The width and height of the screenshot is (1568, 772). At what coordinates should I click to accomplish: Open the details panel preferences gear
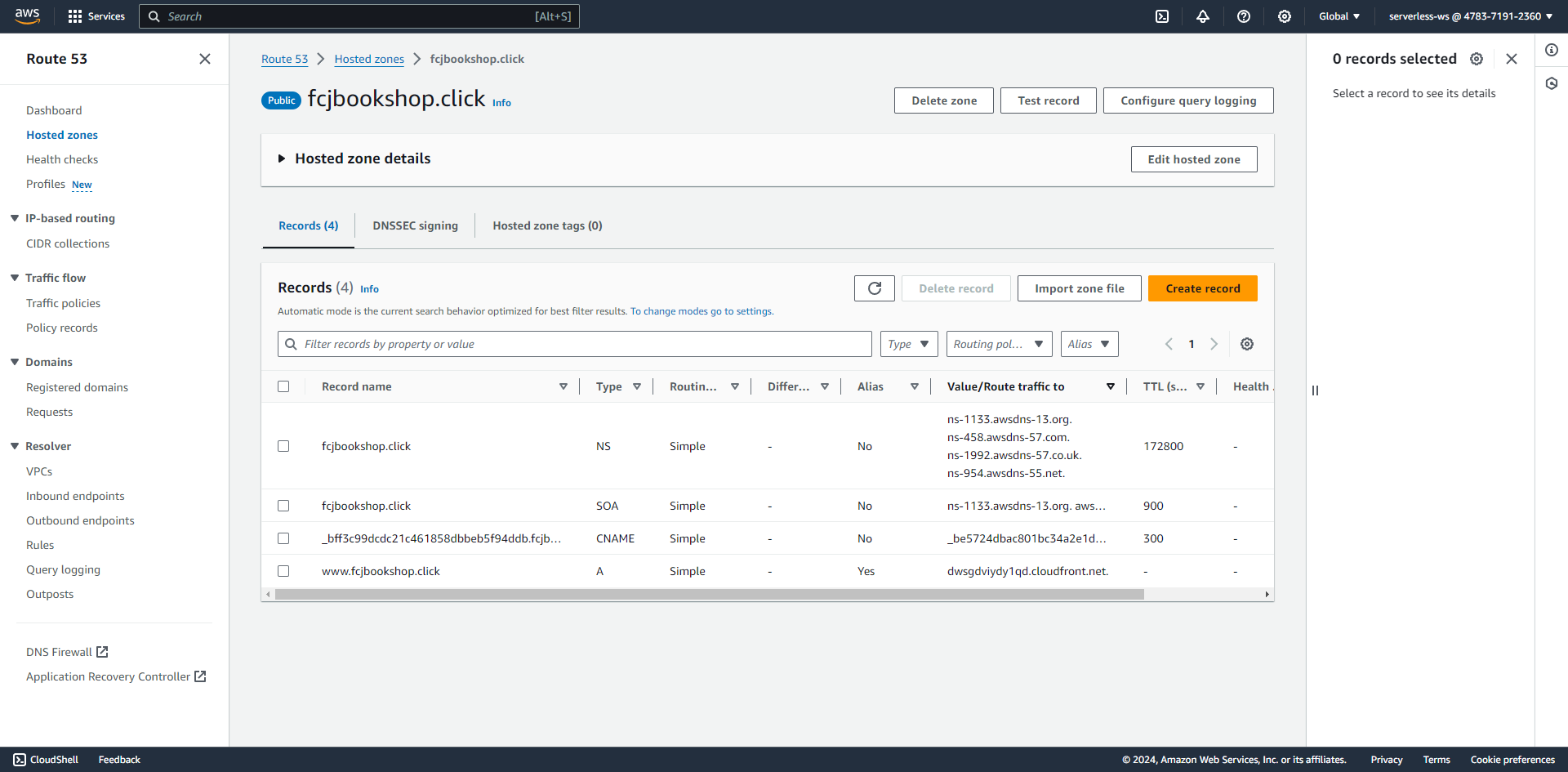click(1477, 59)
